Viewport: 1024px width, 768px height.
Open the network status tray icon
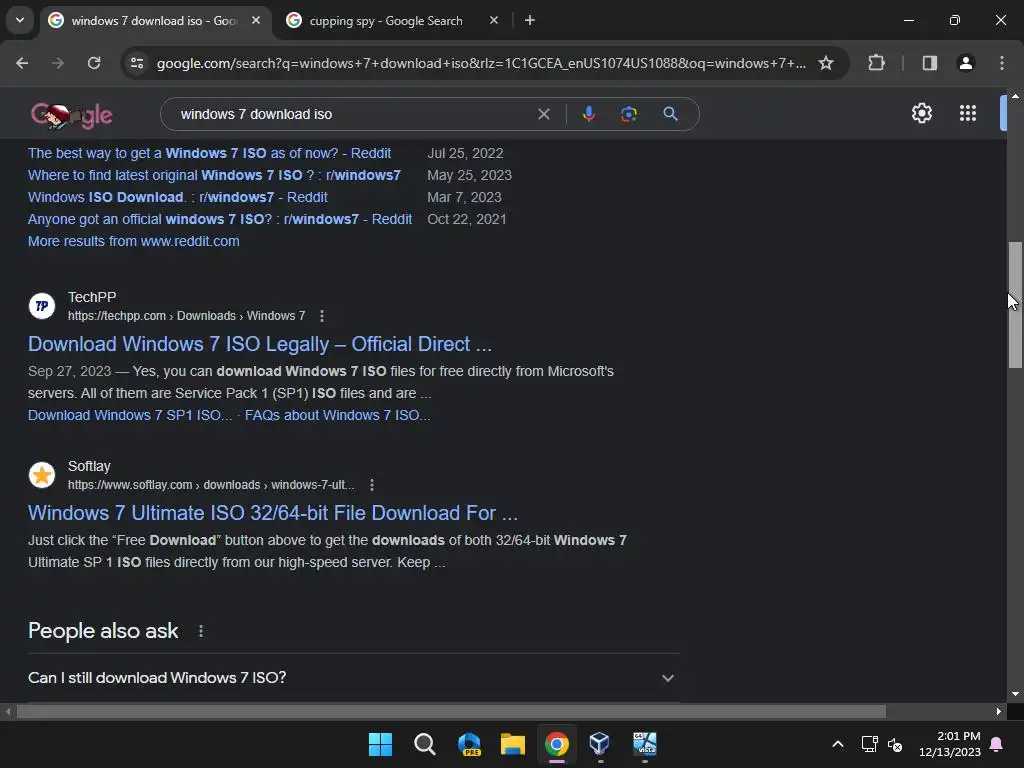[x=869, y=744]
